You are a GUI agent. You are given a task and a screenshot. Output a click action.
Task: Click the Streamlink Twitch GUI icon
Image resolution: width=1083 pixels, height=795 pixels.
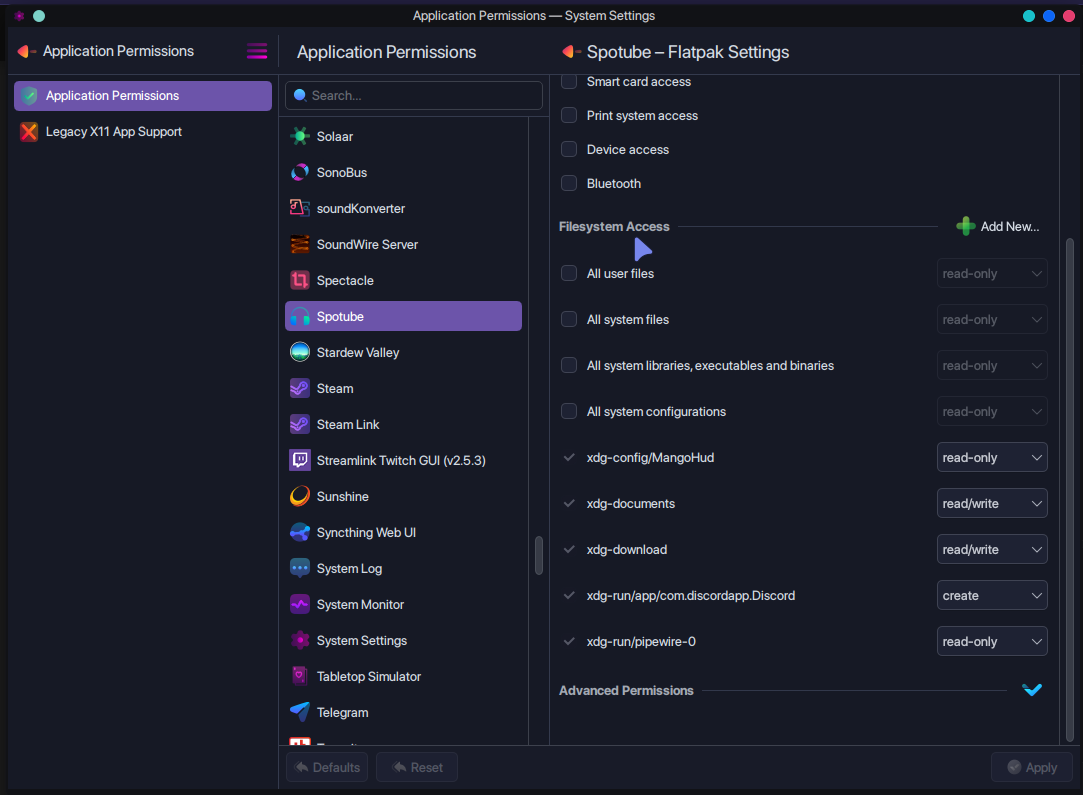tap(300, 460)
